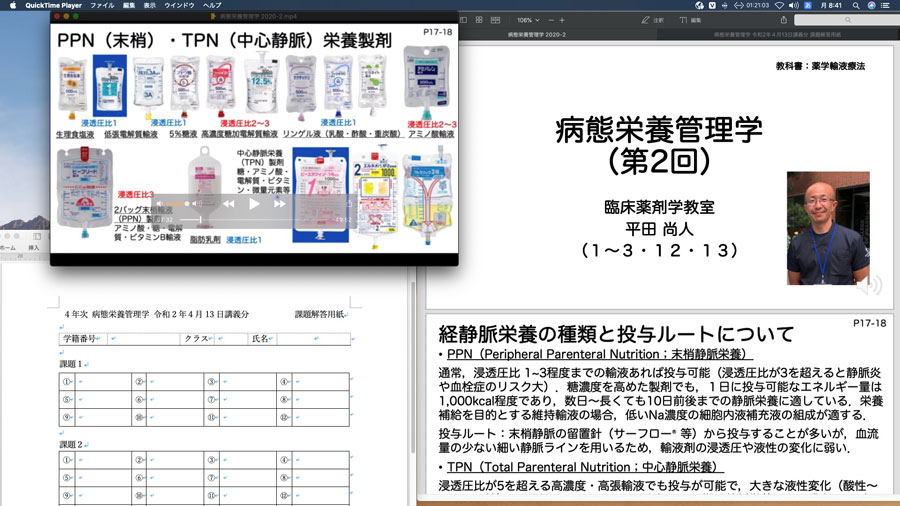Switch PDF viewer to thumbnail grid view
The width and height of the screenshot is (900, 506).
[x=479, y=20]
